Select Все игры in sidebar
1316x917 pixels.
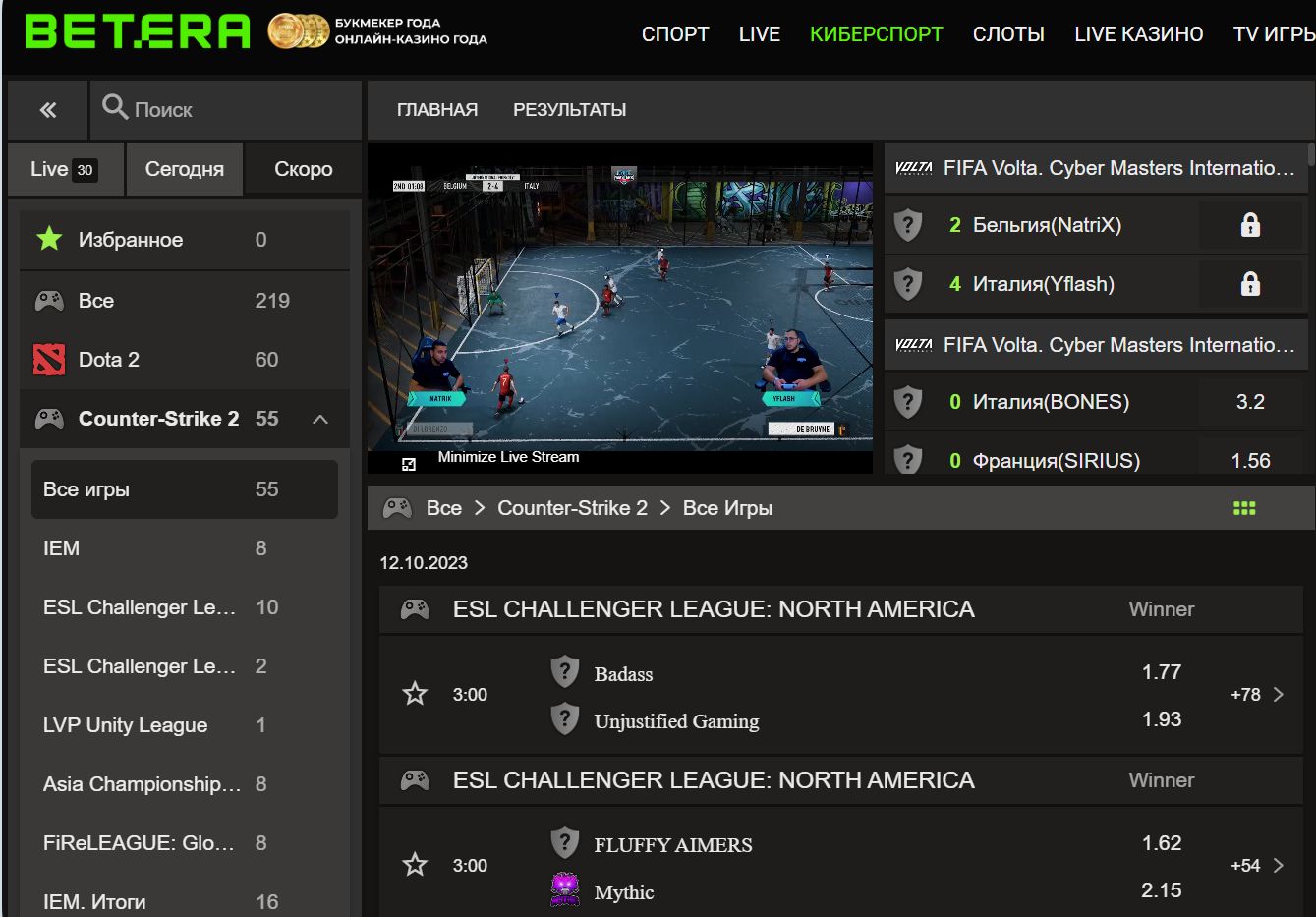point(185,489)
